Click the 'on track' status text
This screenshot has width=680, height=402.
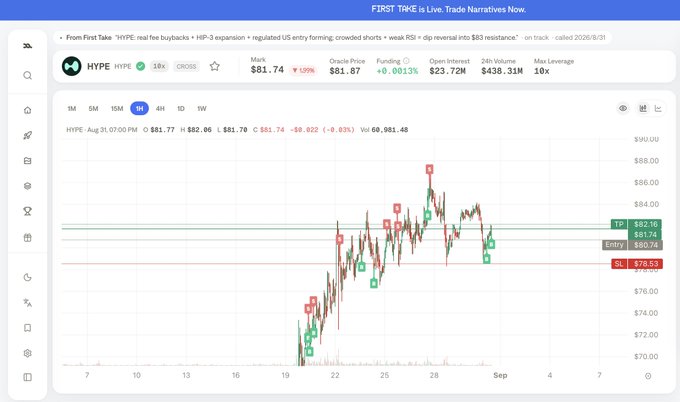(536, 38)
